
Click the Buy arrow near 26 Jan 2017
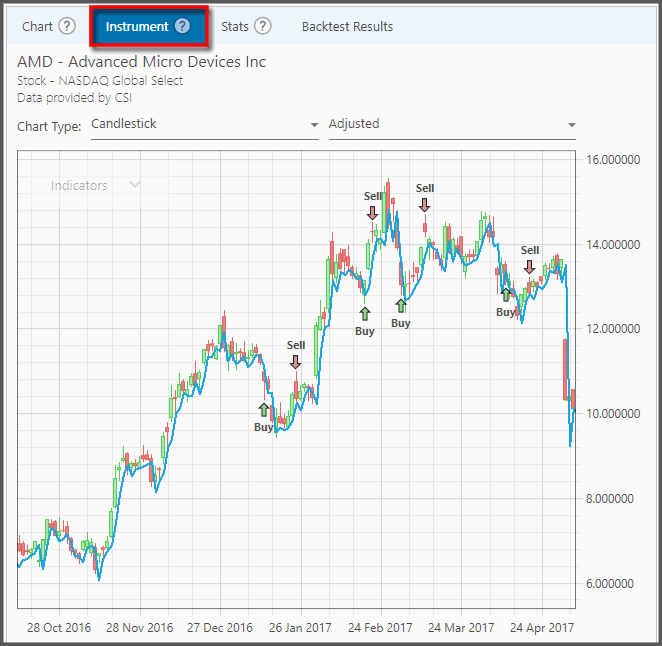(x=264, y=410)
